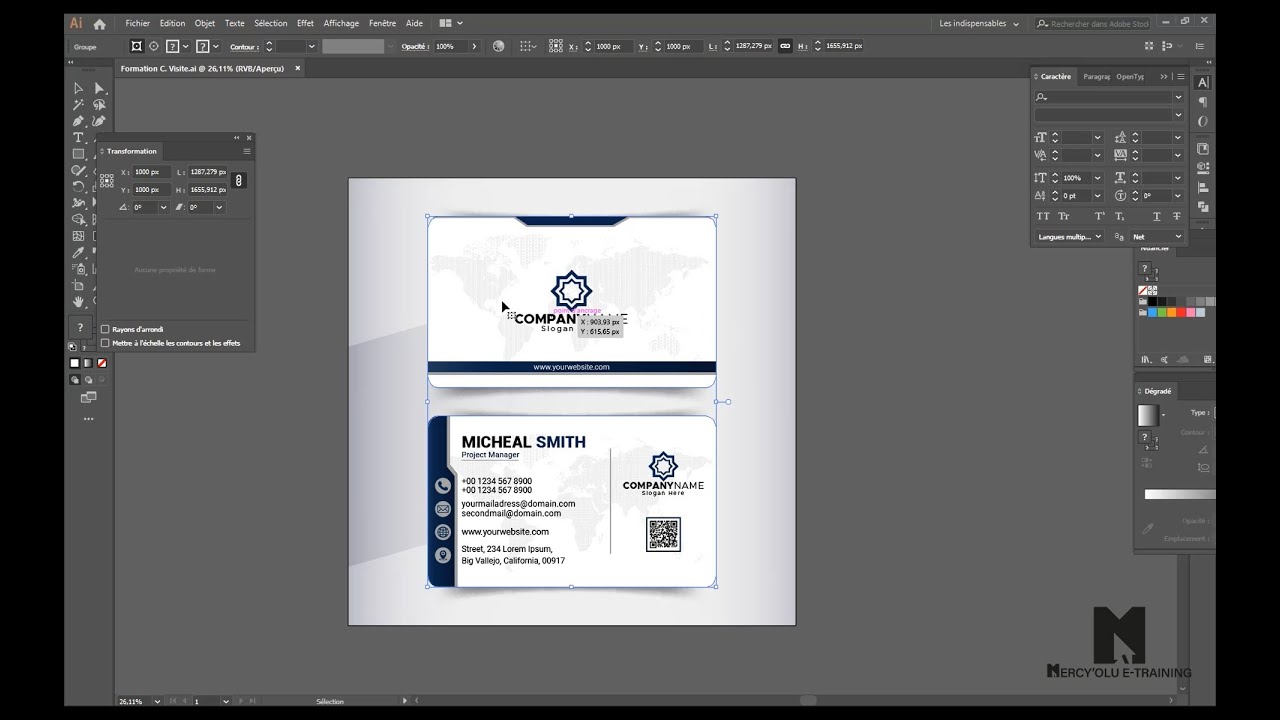Open the Effet menu
This screenshot has height=720, width=1280.
[305, 23]
